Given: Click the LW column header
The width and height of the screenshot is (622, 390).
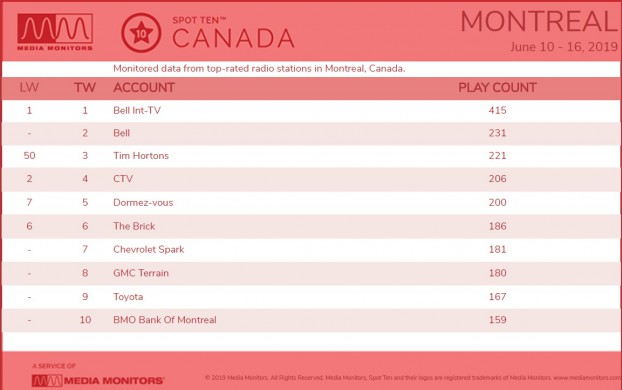Looking at the screenshot, I should point(29,88).
